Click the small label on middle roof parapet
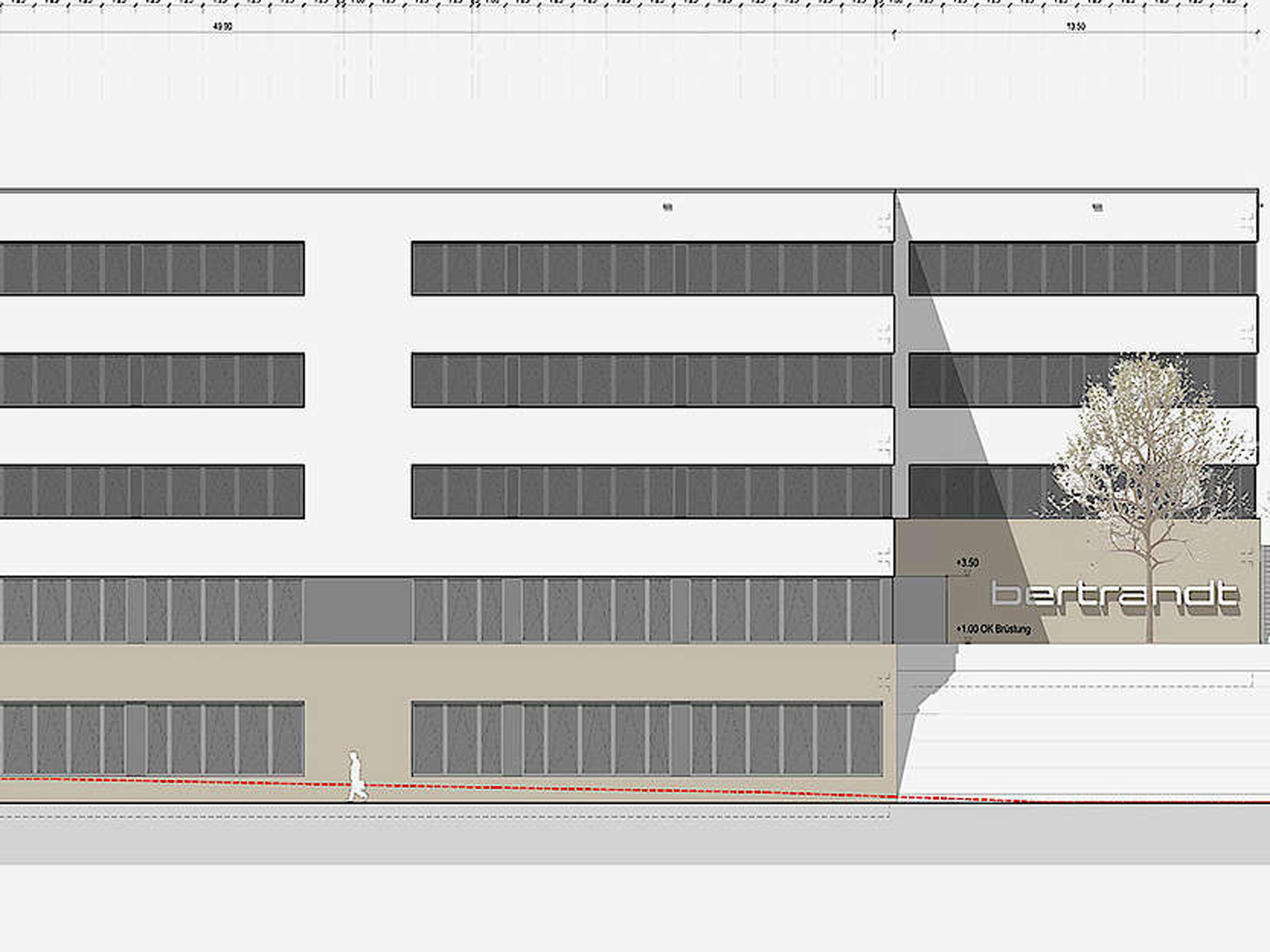The width and height of the screenshot is (1270, 952). pos(667,208)
